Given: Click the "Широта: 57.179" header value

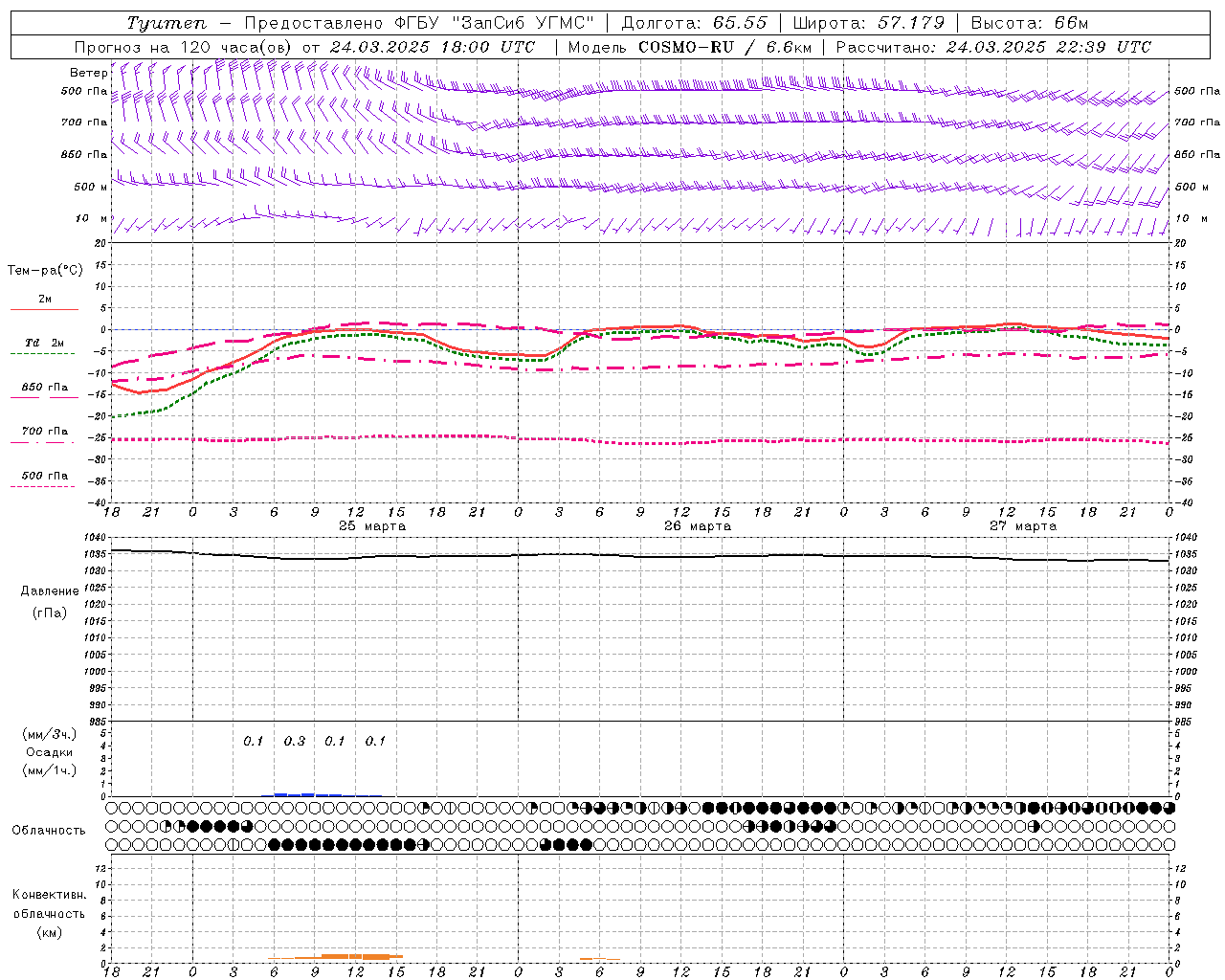Looking at the screenshot, I should pos(869,23).
